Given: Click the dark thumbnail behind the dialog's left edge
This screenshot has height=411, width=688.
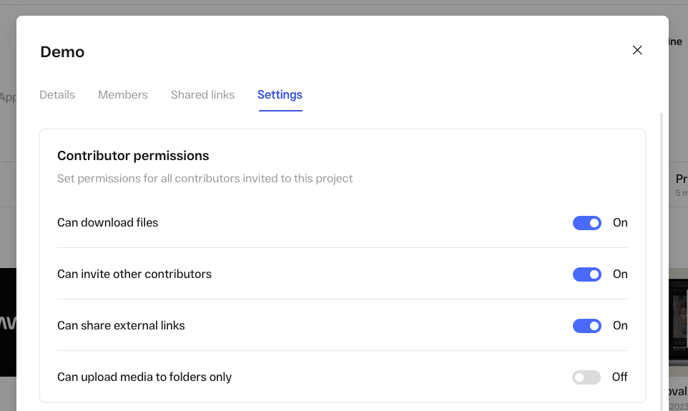Looking at the screenshot, I should tap(7, 322).
